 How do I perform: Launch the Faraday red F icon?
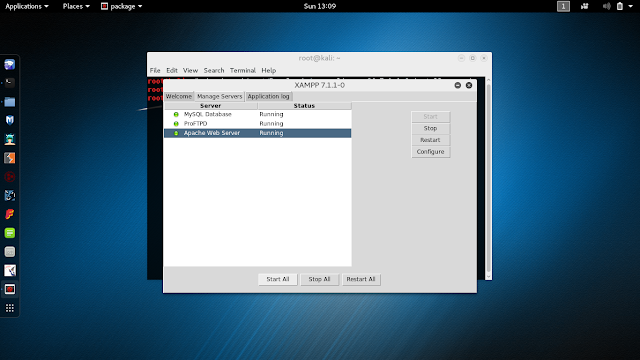point(9,214)
